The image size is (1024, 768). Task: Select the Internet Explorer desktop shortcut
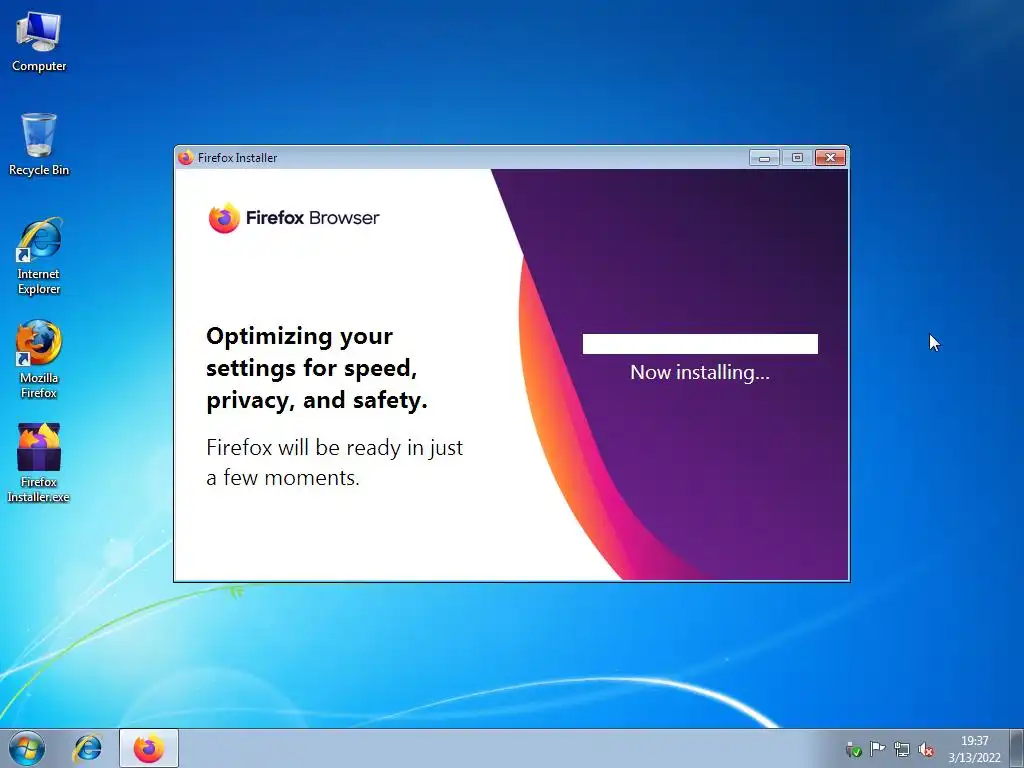tap(39, 256)
